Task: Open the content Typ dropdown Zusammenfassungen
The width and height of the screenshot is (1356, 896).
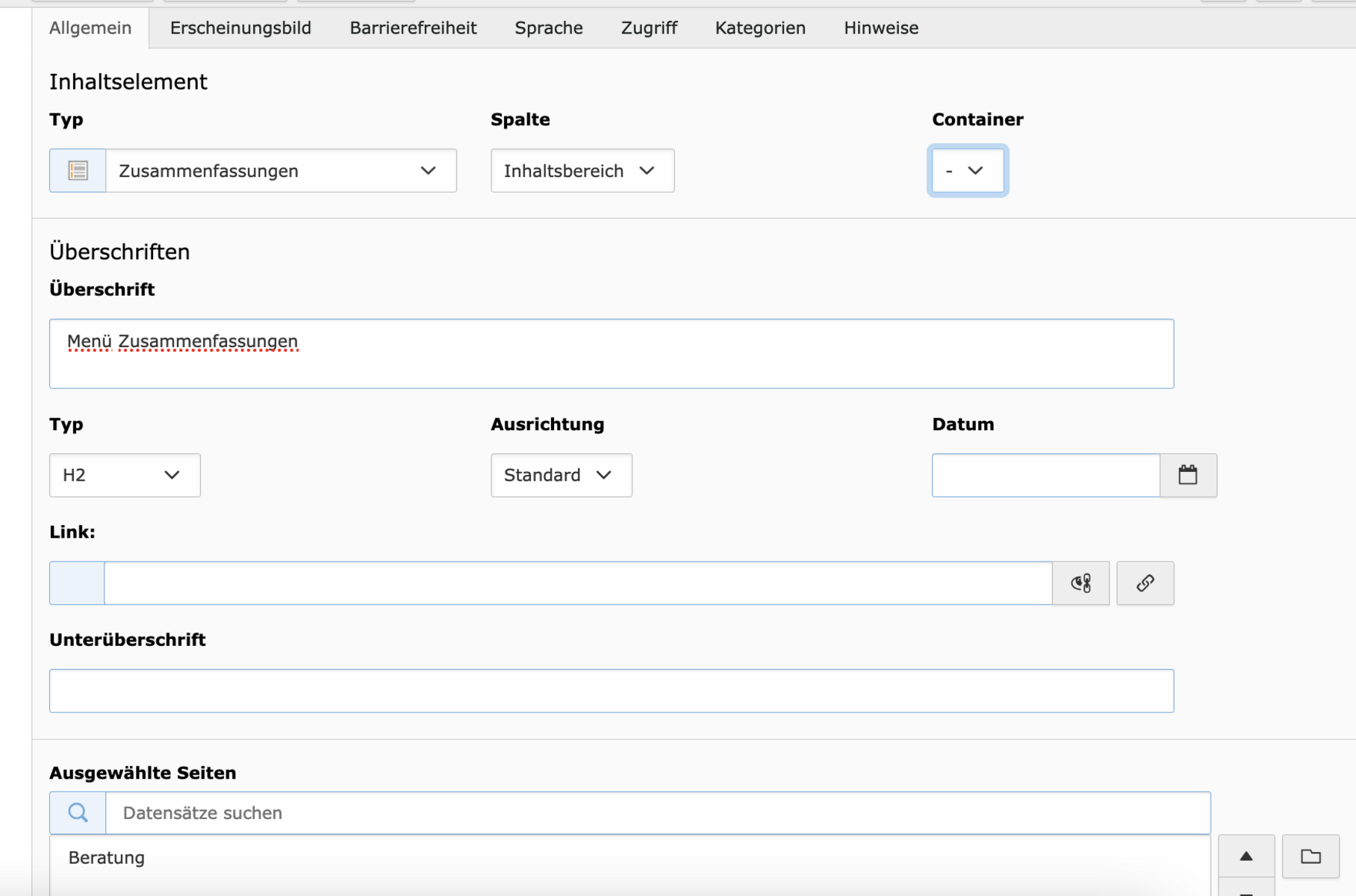Action: point(281,170)
